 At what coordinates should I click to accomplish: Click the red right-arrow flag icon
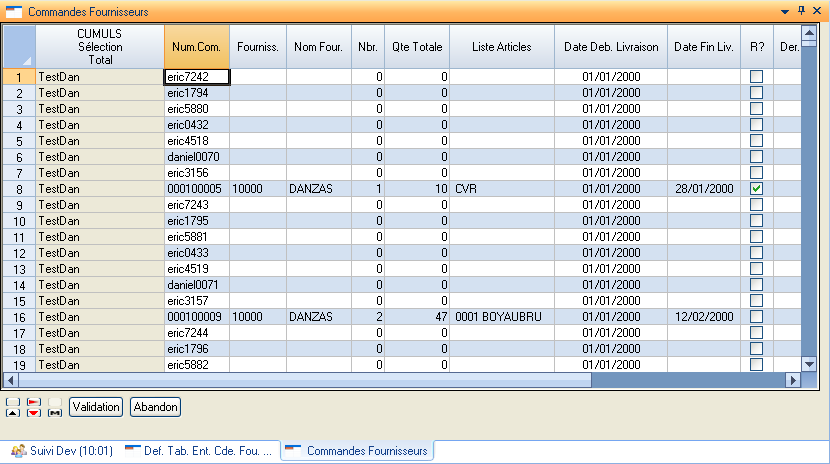point(34,401)
